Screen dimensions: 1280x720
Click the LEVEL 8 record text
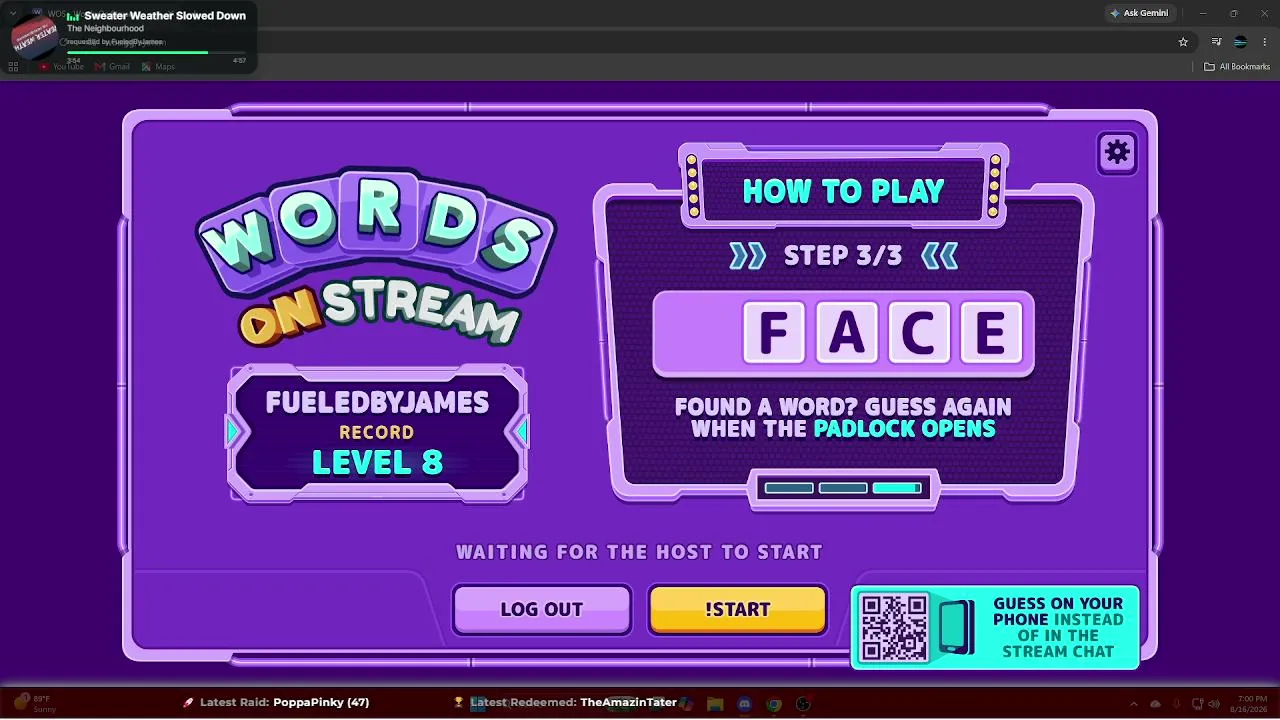pos(377,462)
